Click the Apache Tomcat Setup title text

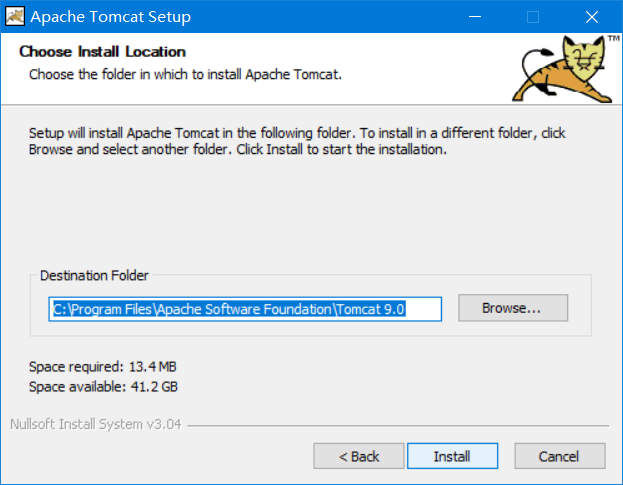[110, 17]
